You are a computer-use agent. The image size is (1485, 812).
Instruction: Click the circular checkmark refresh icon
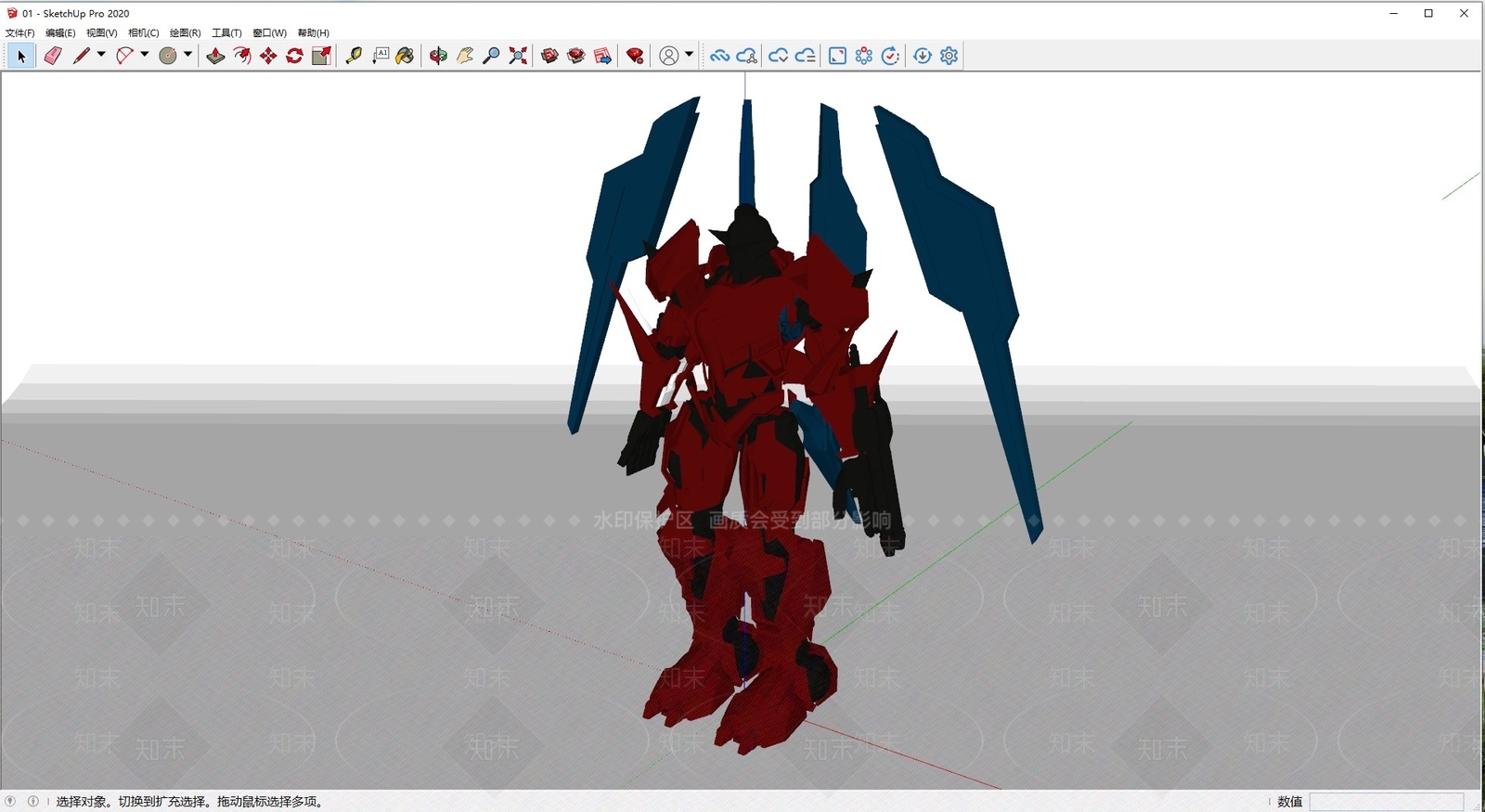coord(890,56)
